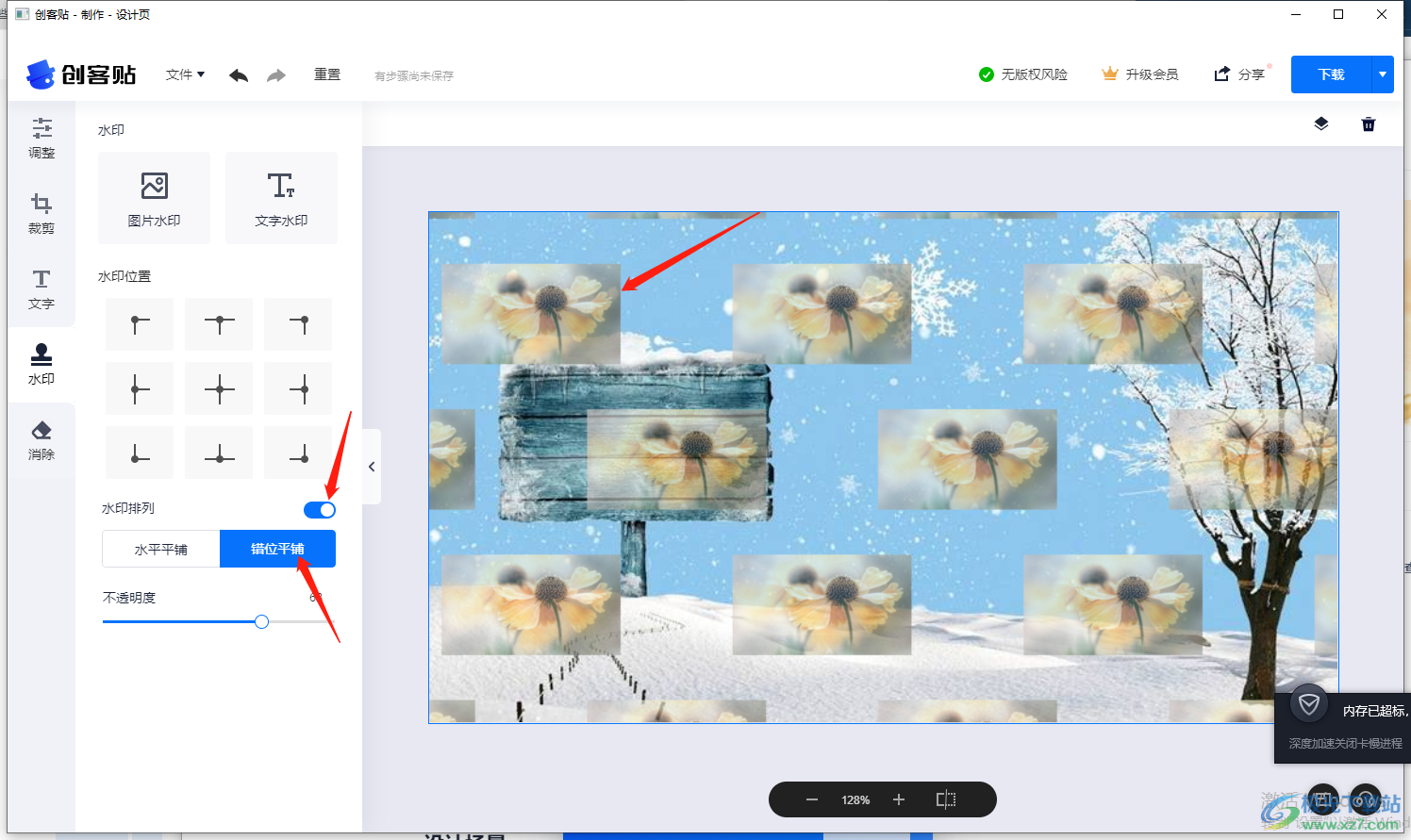
Task: Redo the last step
Action: (276, 75)
